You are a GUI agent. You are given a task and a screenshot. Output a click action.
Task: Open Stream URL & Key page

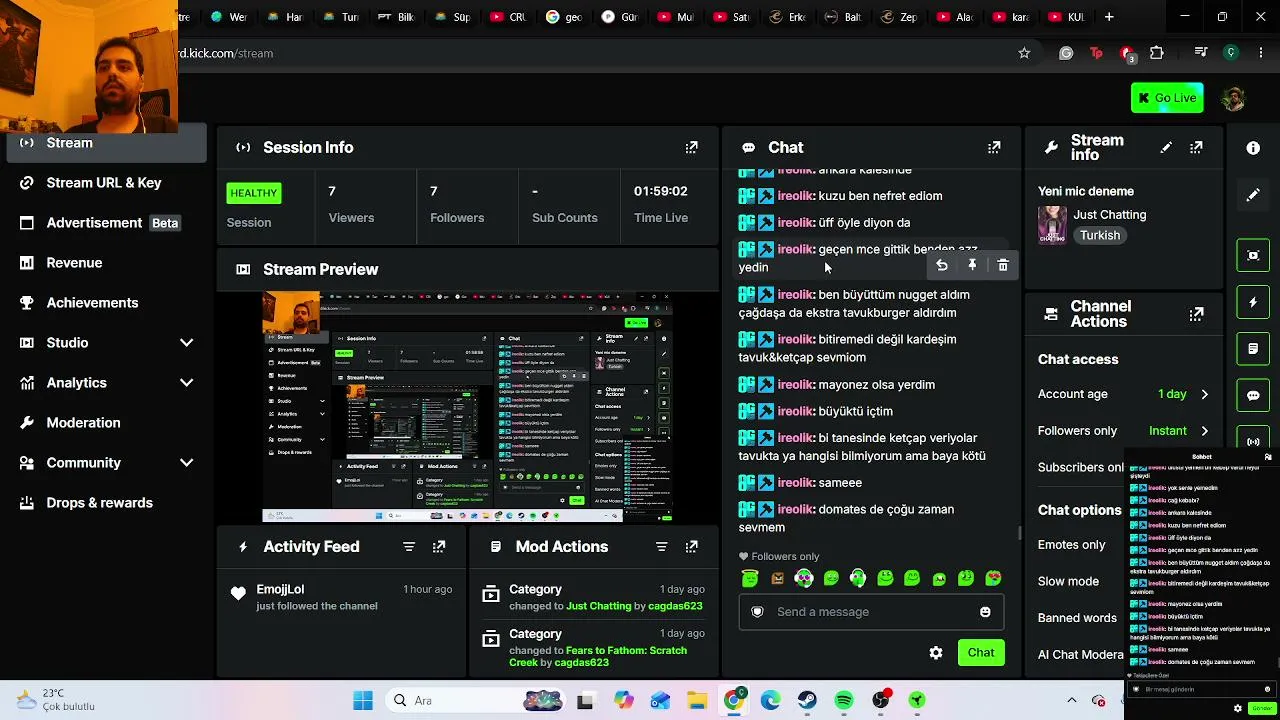[x=107, y=183]
